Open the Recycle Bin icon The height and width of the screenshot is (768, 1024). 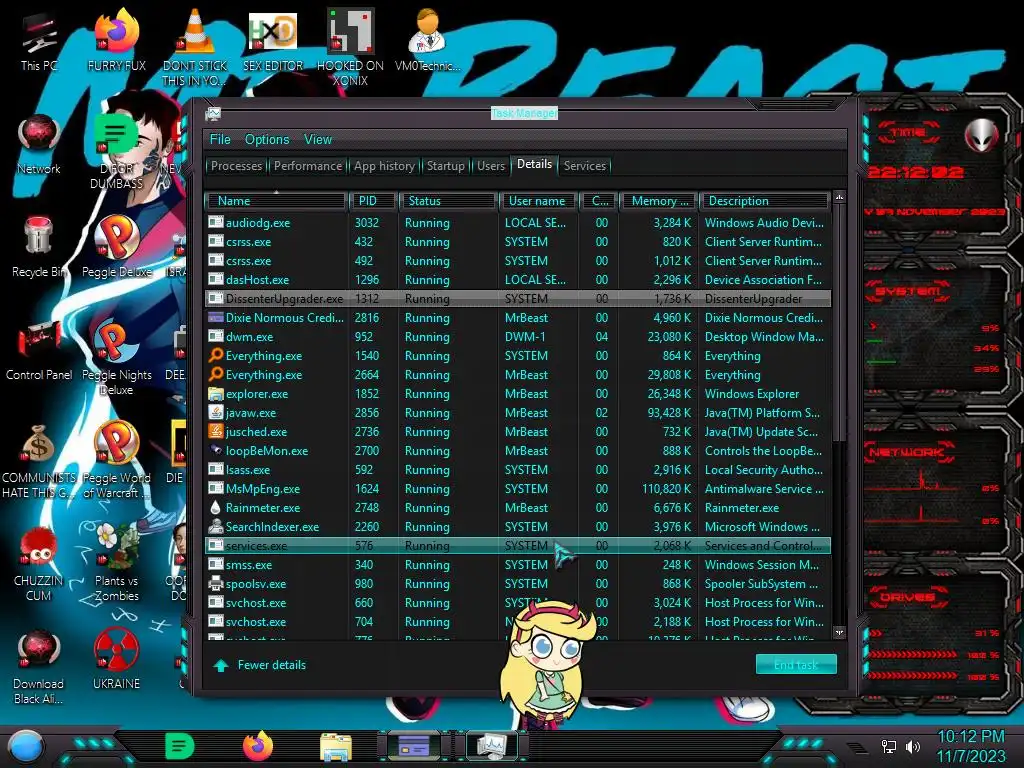pyautogui.click(x=39, y=248)
